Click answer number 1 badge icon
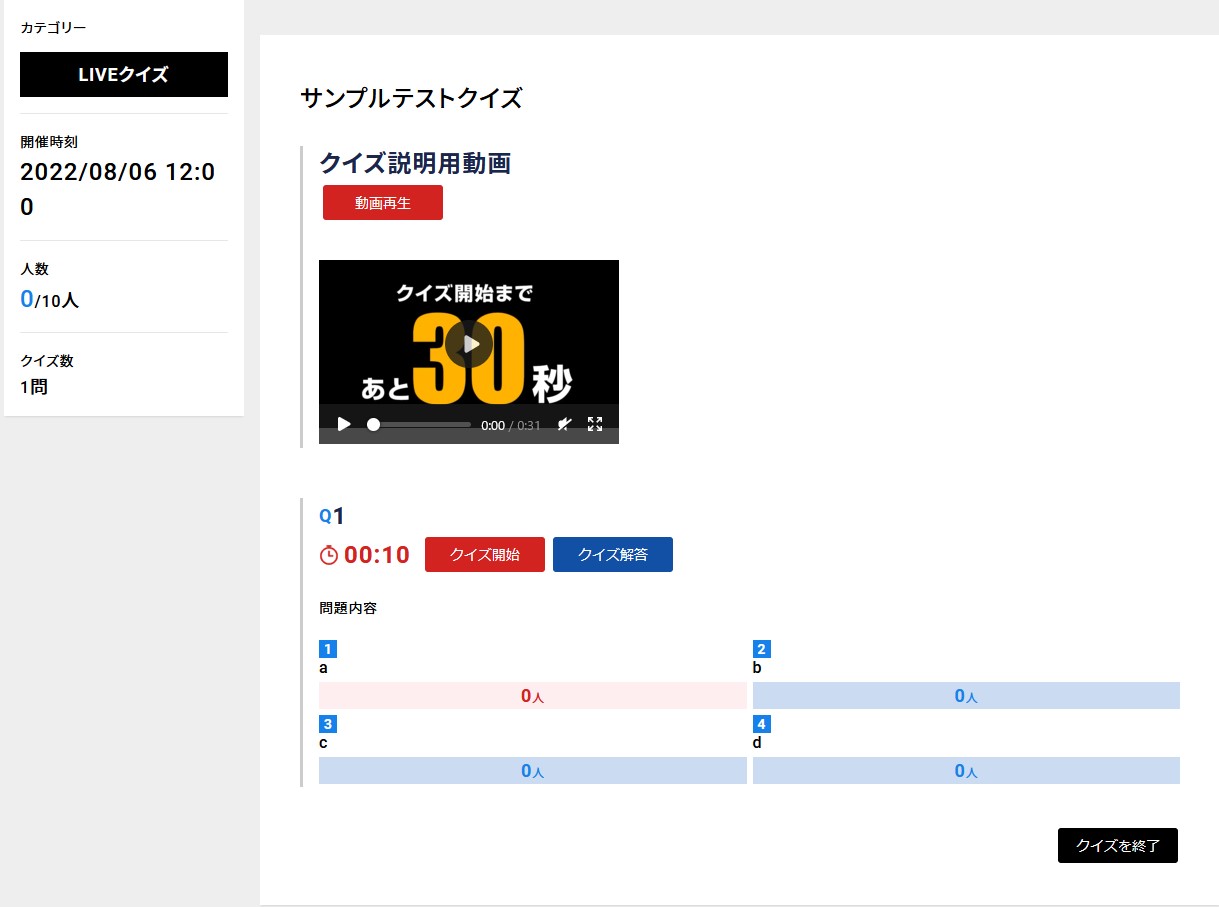The width and height of the screenshot is (1219, 907). coord(327,649)
